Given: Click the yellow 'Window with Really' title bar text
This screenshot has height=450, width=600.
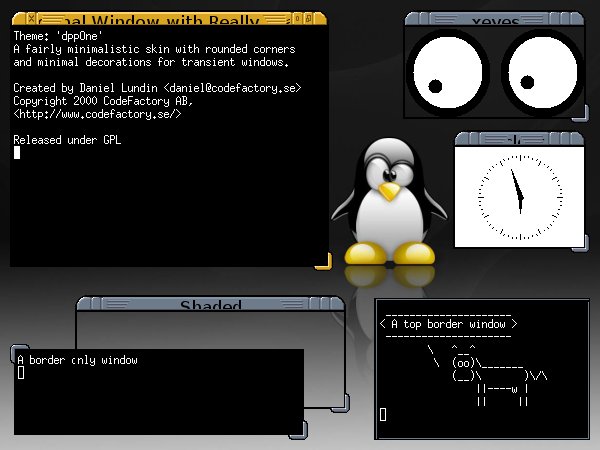Looking at the screenshot, I should pyautogui.click(x=175, y=20).
